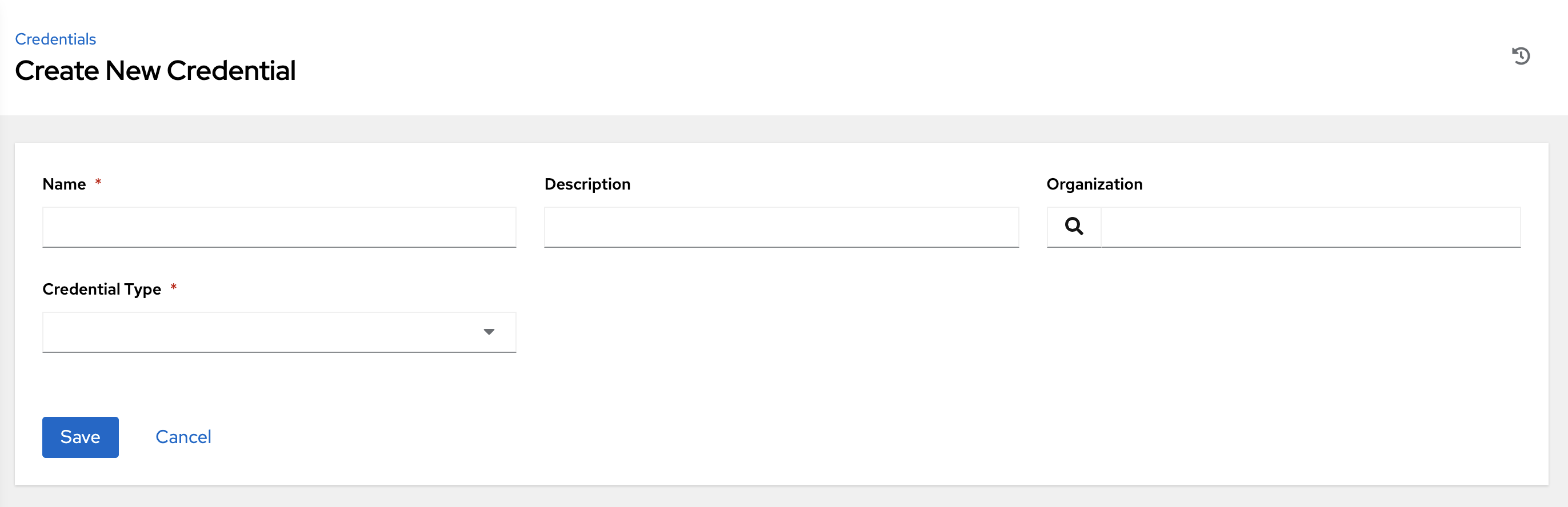Go back via the Credentials breadcrumb

[55, 39]
